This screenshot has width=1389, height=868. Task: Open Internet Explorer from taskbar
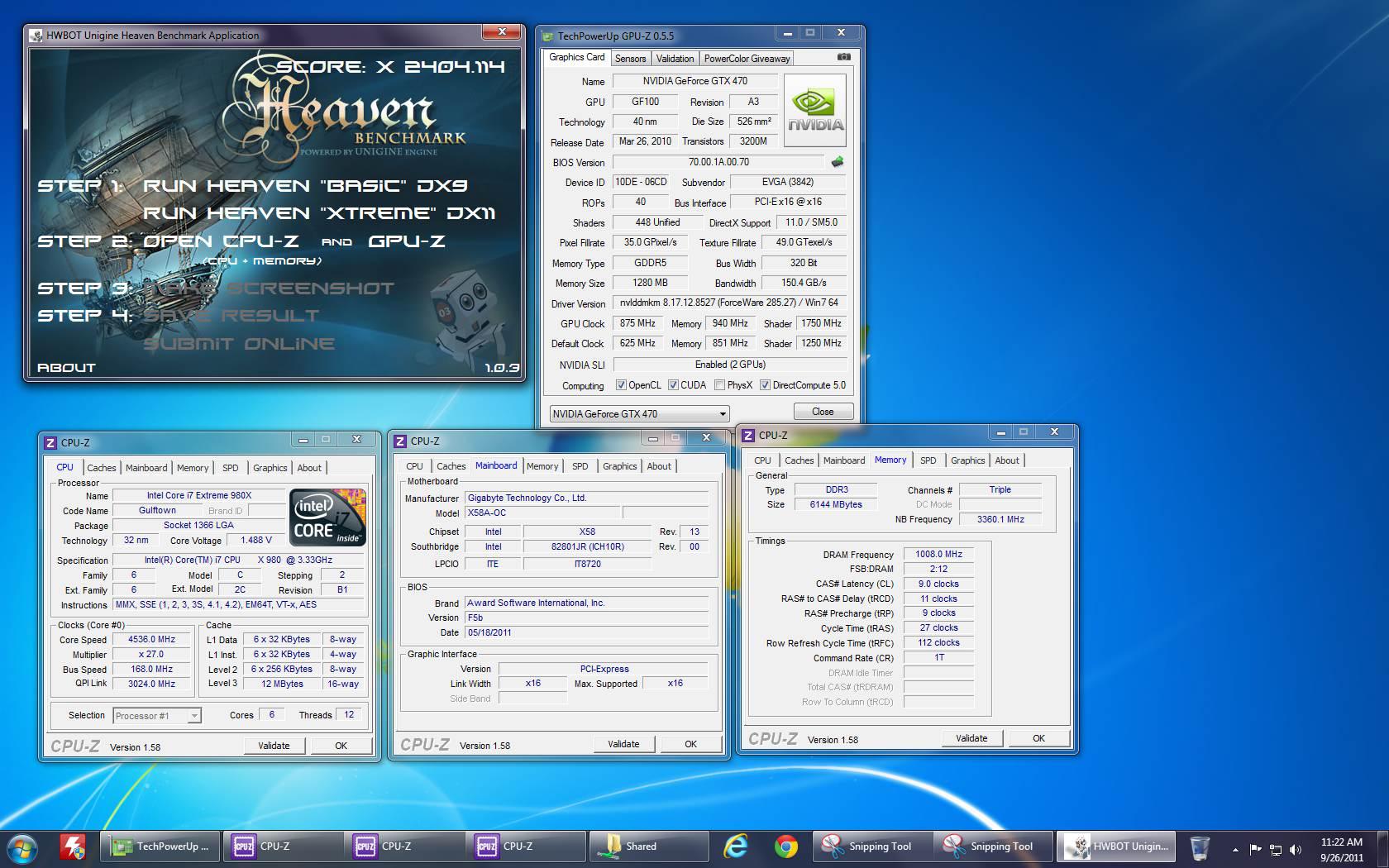tap(735, 847)
